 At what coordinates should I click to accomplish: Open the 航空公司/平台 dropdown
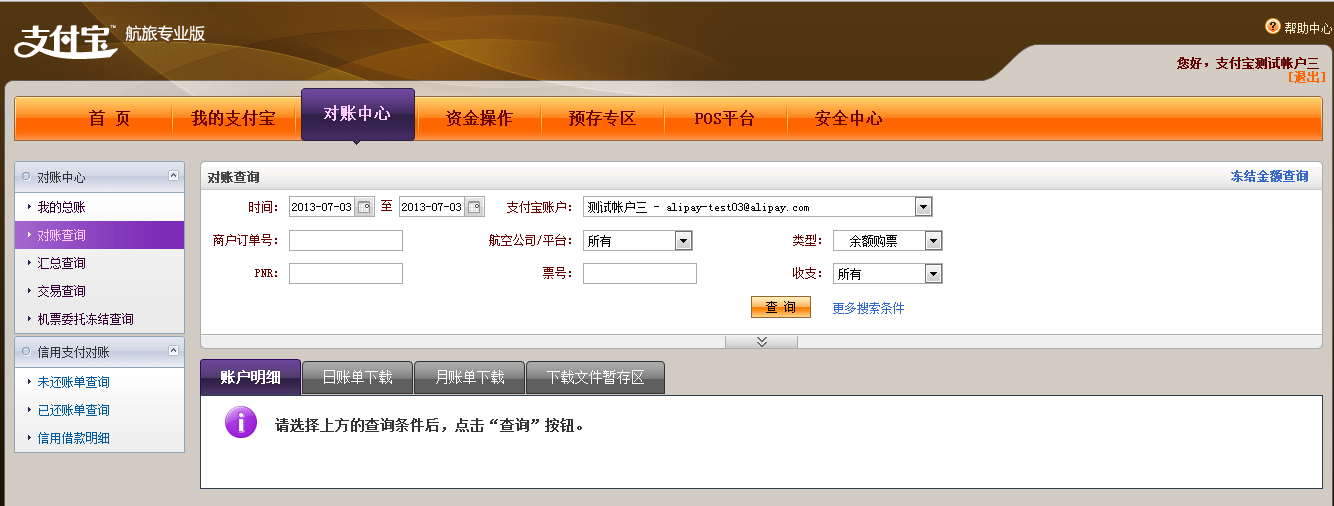coord(683,241)
